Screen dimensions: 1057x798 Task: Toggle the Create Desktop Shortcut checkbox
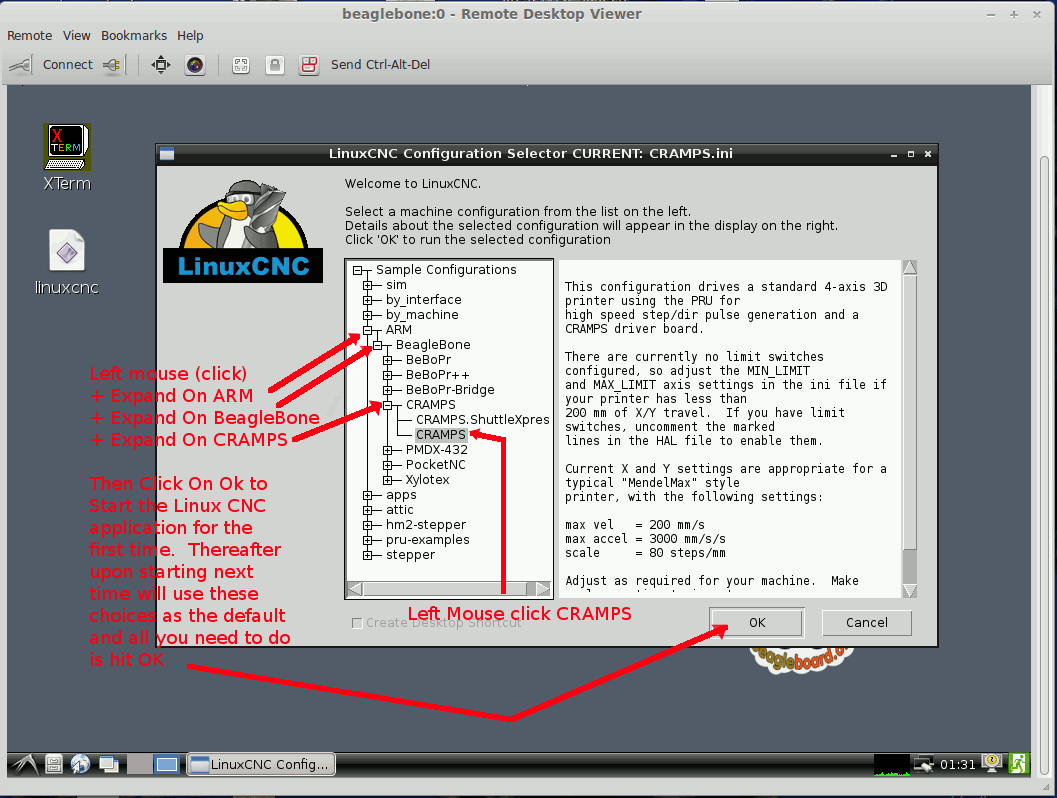(x=357, y=623)
